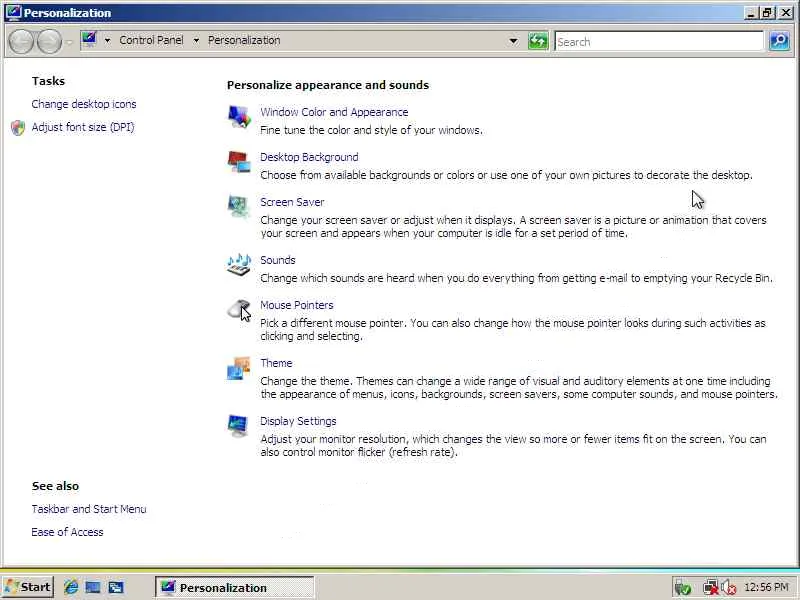Go back with the Back arrow button
800x600 pixels.
pyautogui.click(x=21, y=41)
